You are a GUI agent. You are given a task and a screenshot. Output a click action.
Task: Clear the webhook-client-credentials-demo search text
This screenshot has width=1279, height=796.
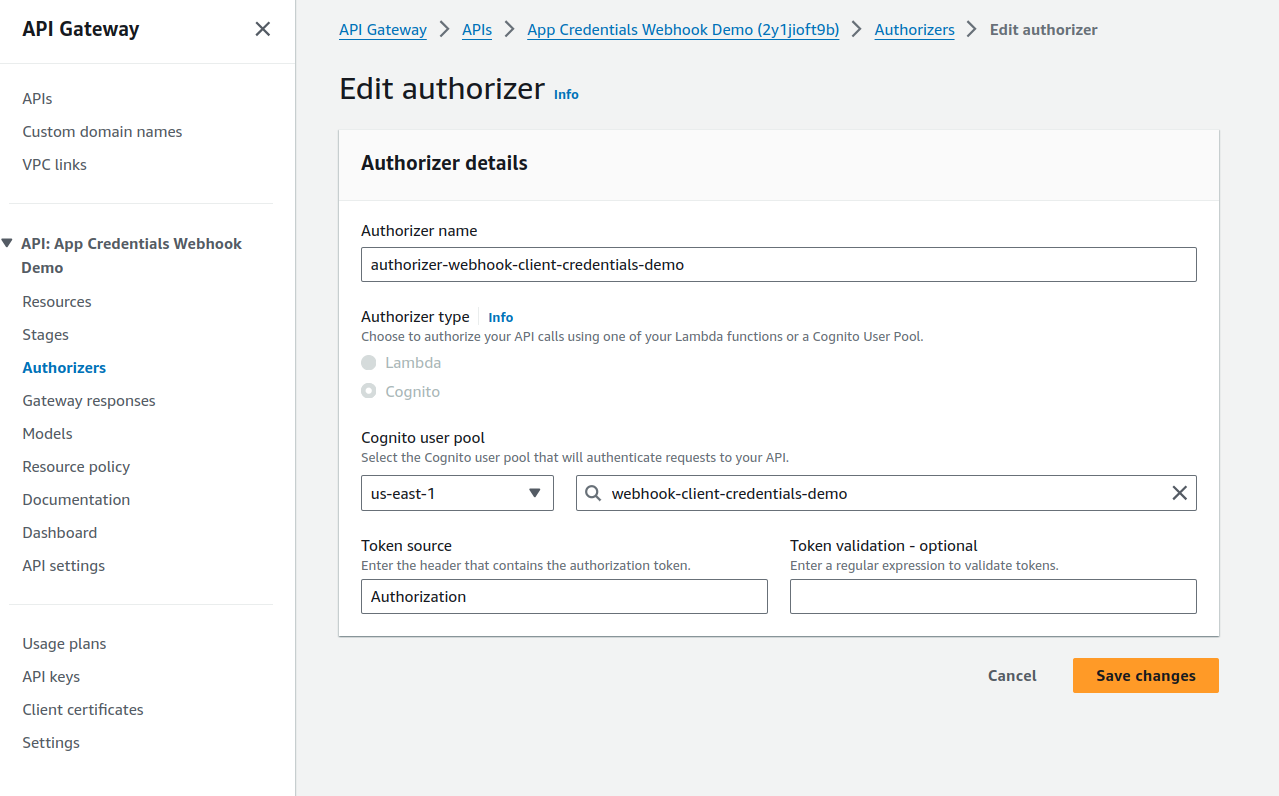pyautogui.click(x=1179, y=493)
